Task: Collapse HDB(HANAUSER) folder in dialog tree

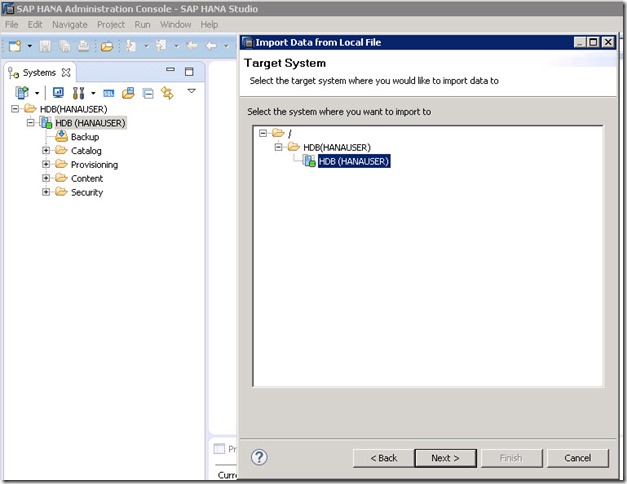Action: [x=278, y=147]
